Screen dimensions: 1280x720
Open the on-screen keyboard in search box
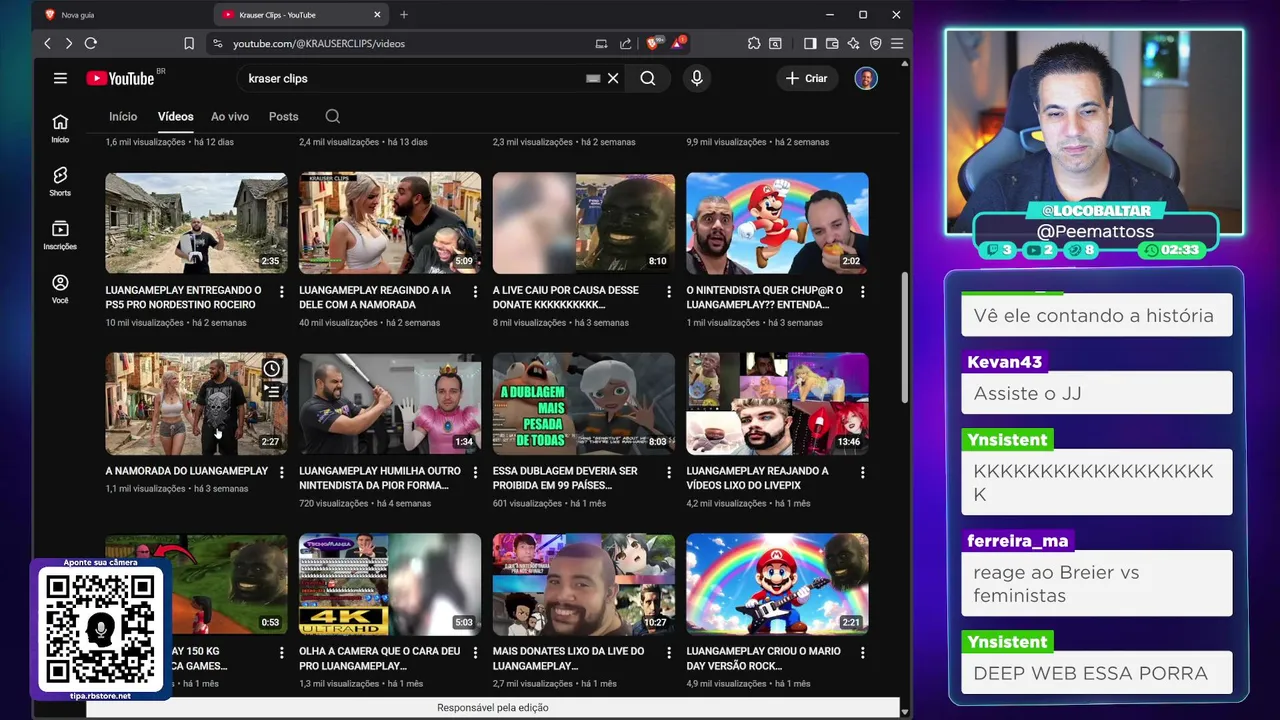pos(593,78)
